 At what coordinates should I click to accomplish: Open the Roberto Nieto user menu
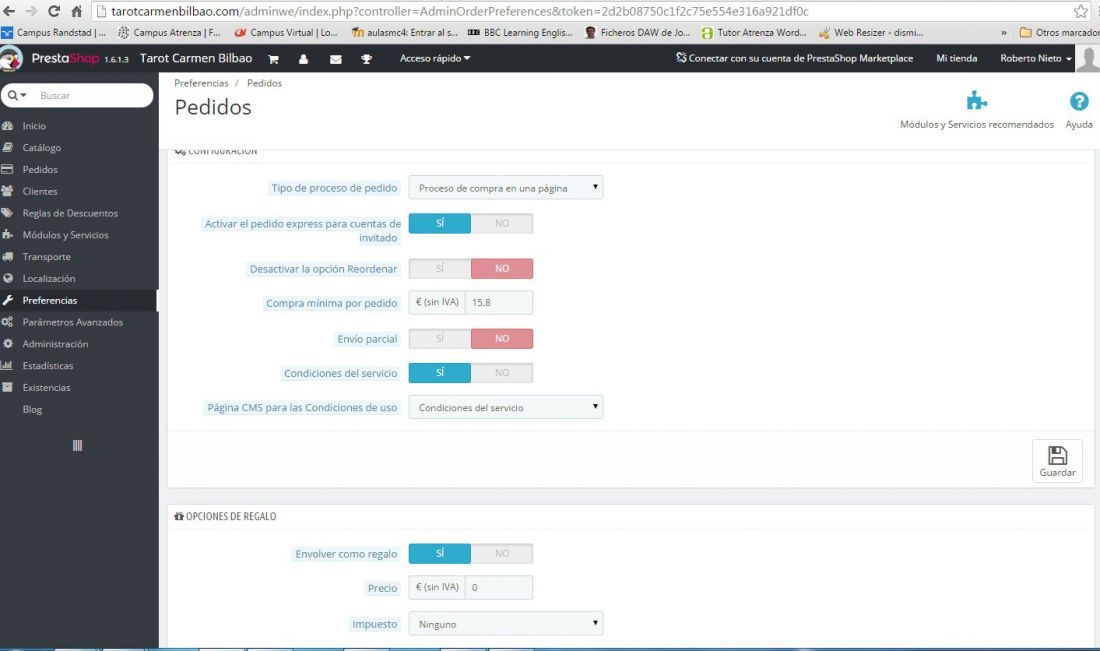pos(1035,58)
